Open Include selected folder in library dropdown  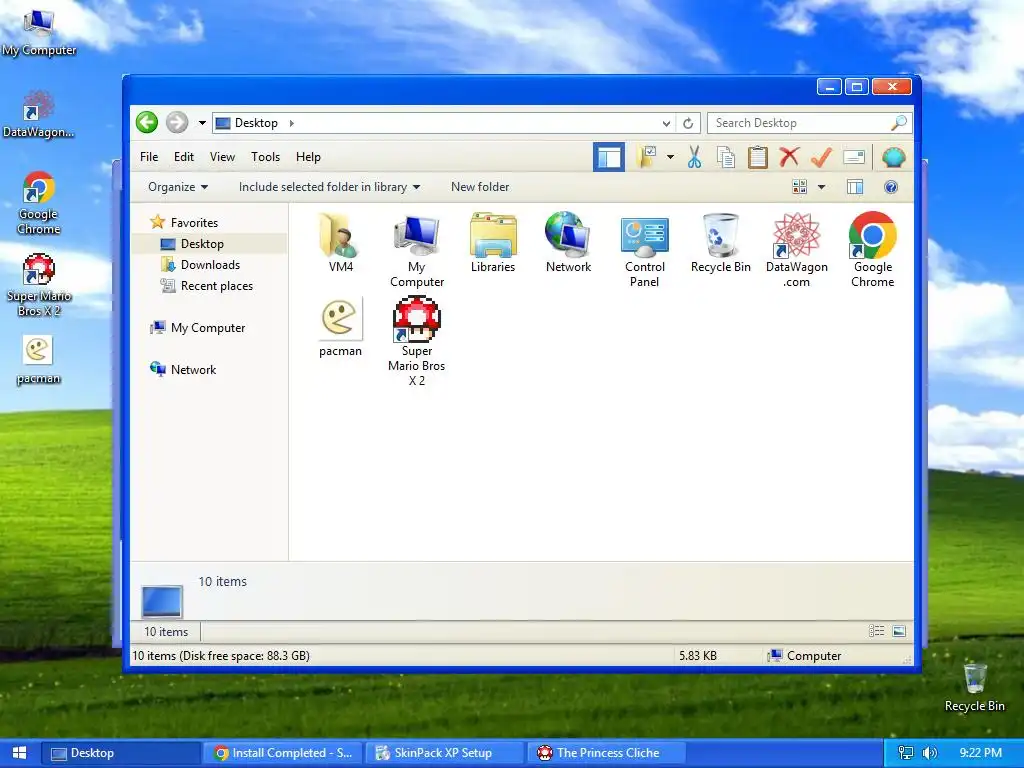[329, 187]
